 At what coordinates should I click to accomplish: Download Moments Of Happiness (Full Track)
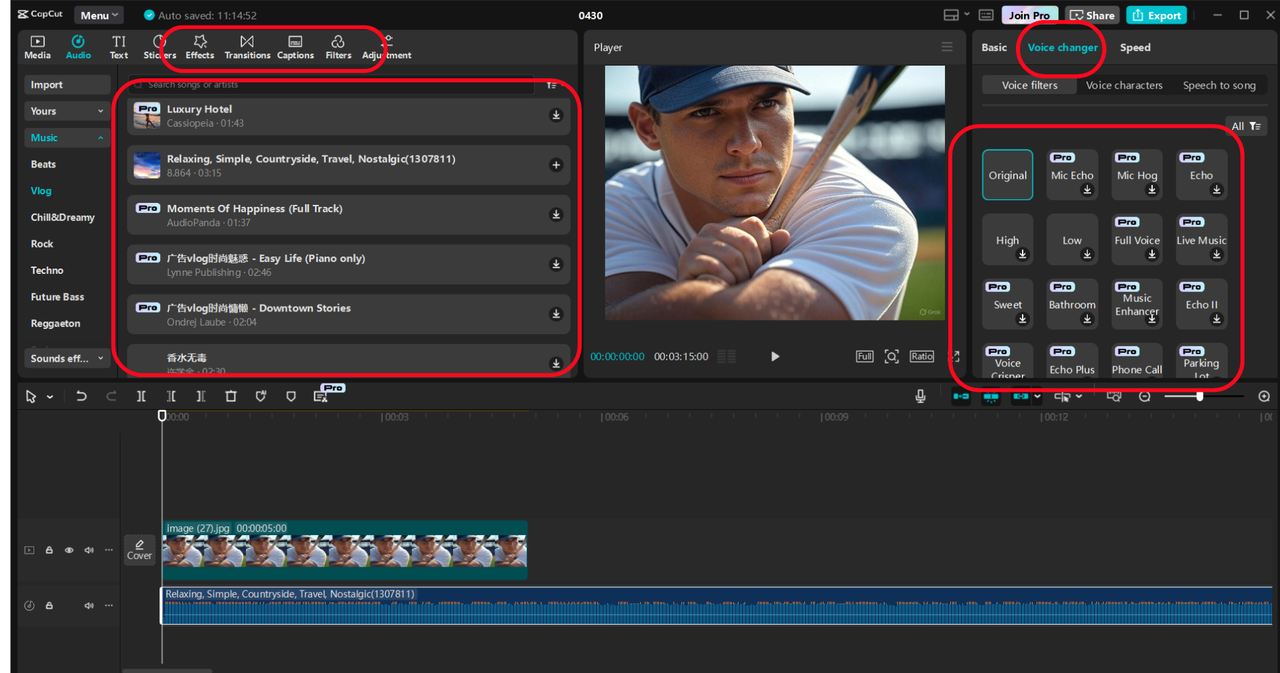[x=556, y=214]
